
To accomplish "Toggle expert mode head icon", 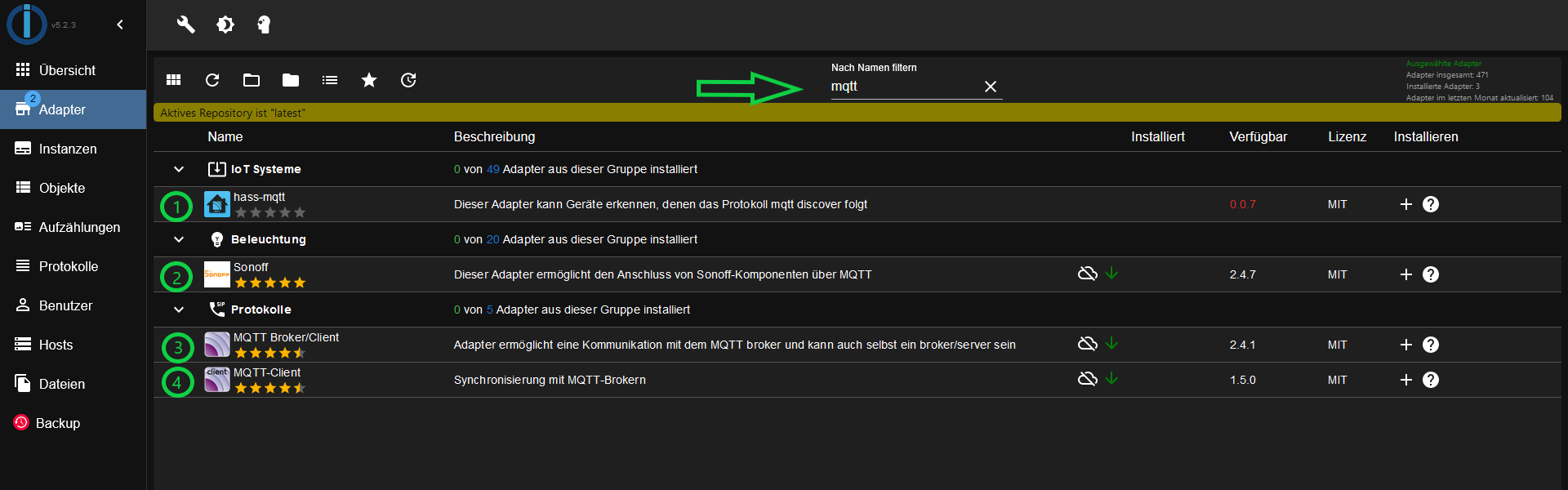I will 264,24.
